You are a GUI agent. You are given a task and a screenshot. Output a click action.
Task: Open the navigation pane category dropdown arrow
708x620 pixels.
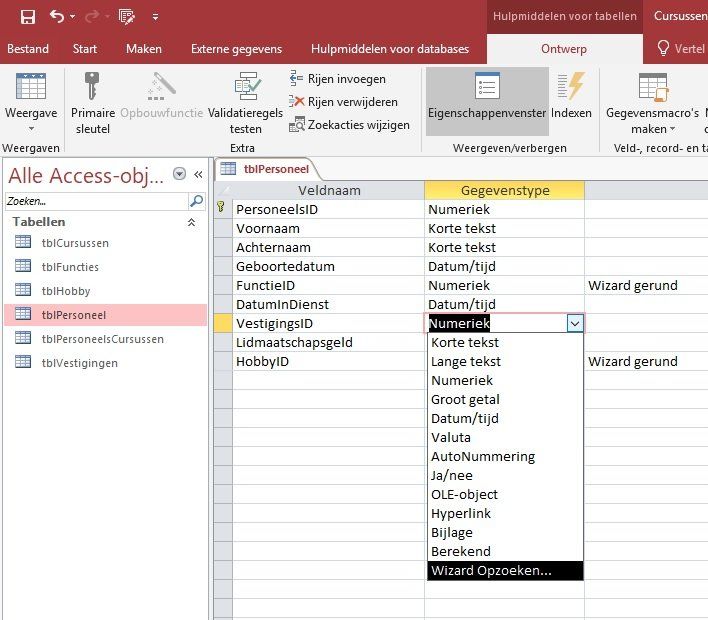point(179,174)
